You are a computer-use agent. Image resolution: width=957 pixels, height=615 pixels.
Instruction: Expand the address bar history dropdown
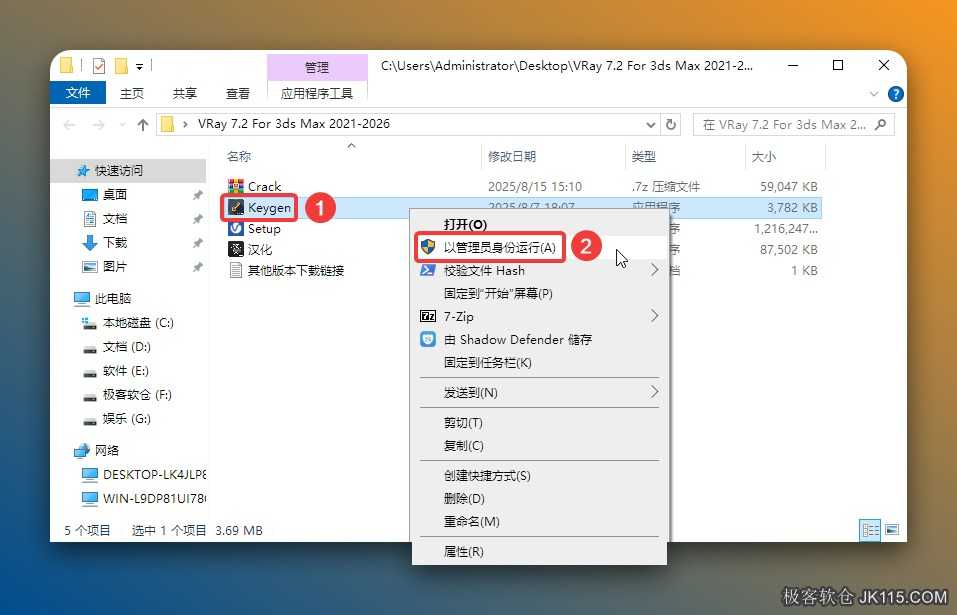click(x=651, y=124)
